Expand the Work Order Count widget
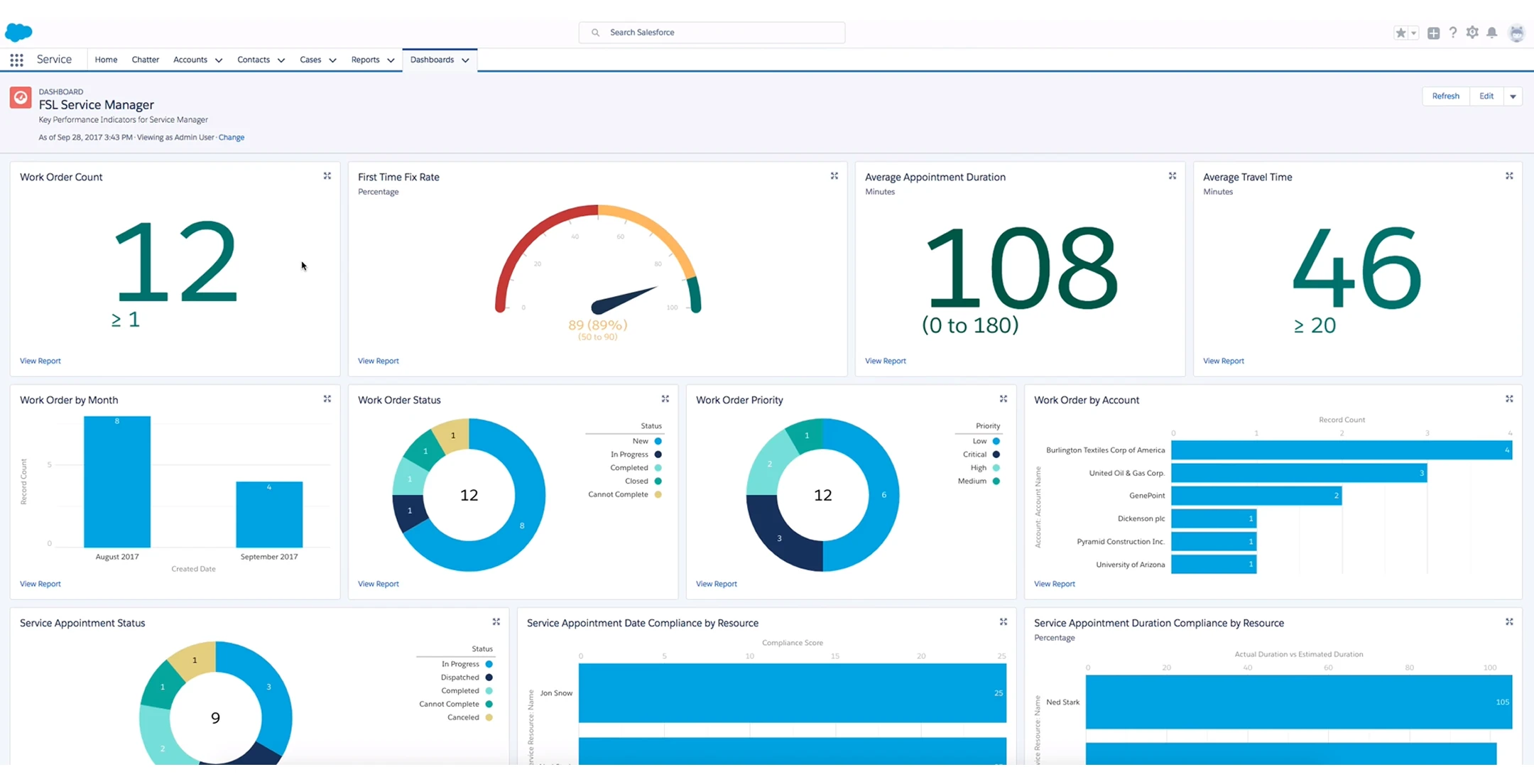Screen dimensions: 1534x784 click(x=327, y=176)
